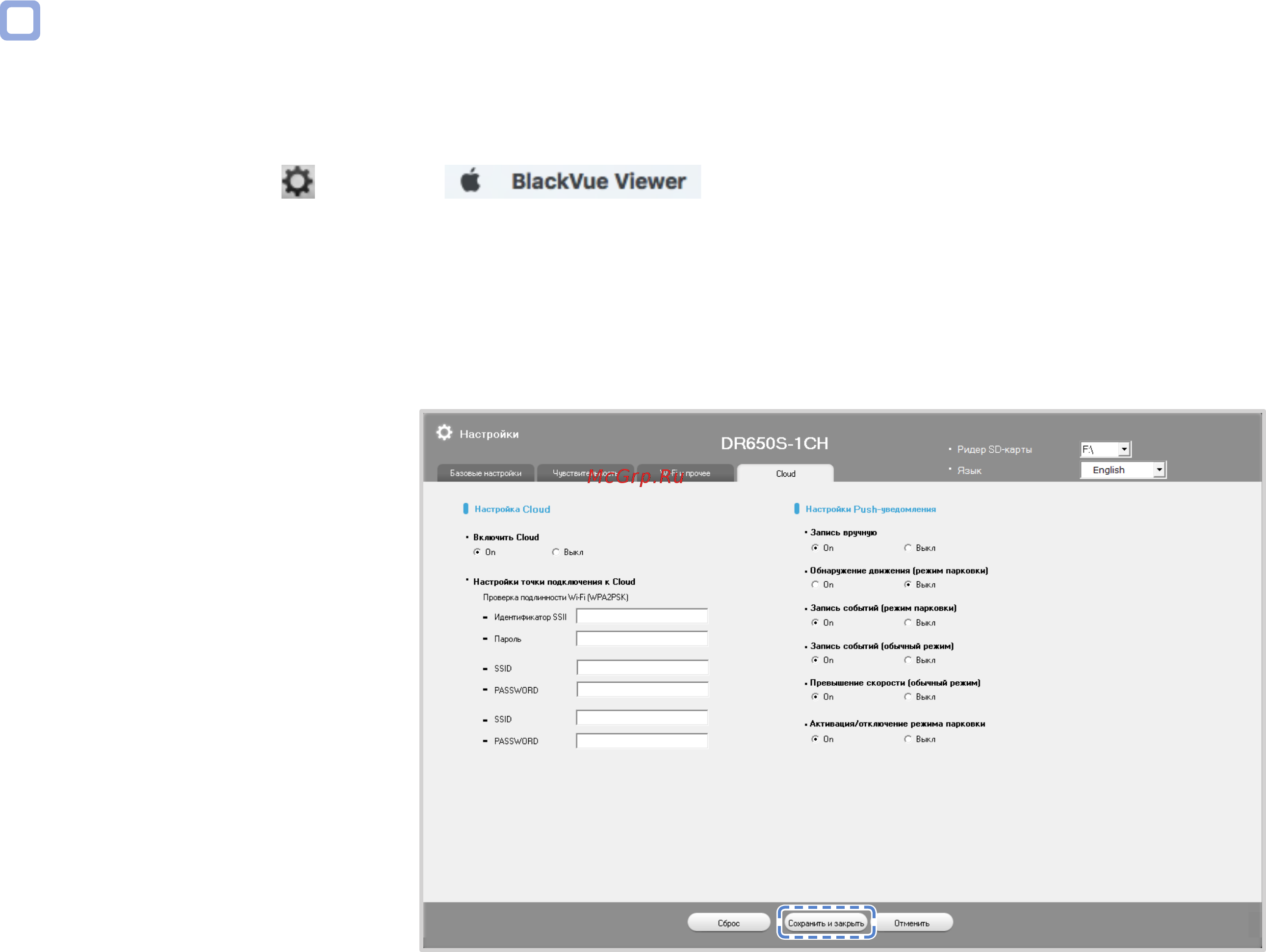Select Выкл for Запись событий (обычный режим)
The height and width of the screenshot is (952, 1266).
[908, 660]
